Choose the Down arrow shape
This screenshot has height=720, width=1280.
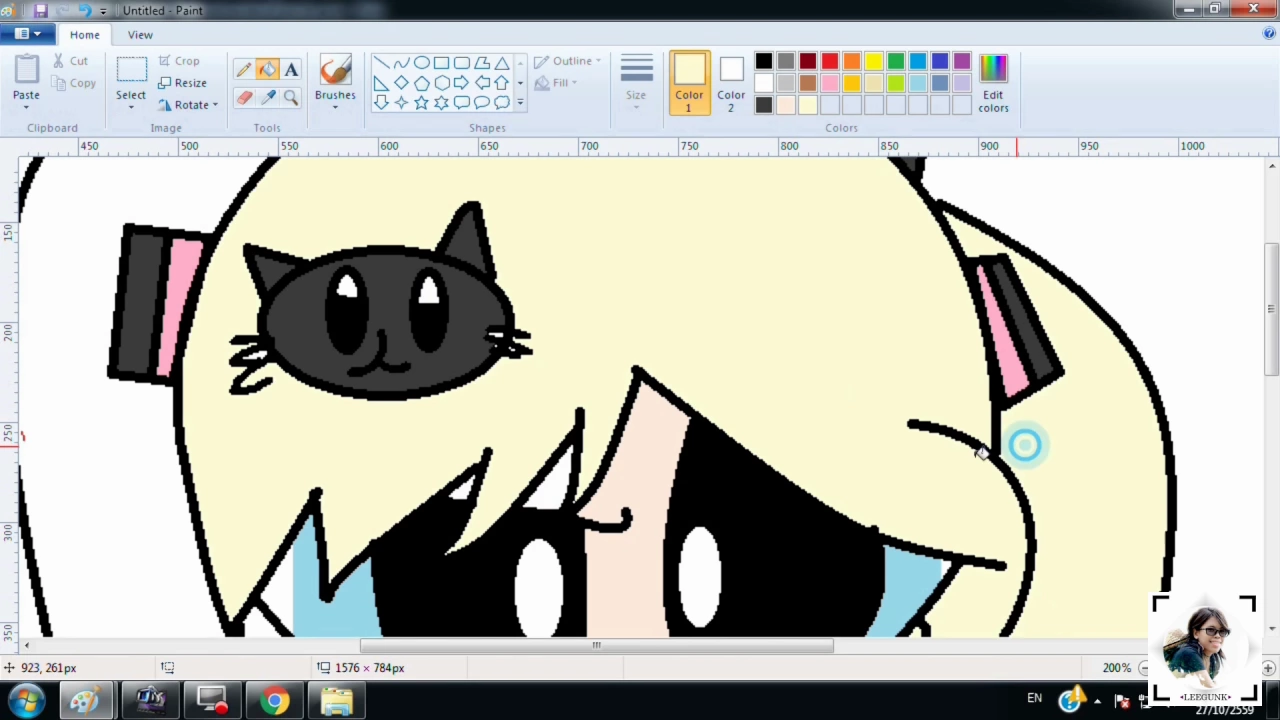click(381, 102)
